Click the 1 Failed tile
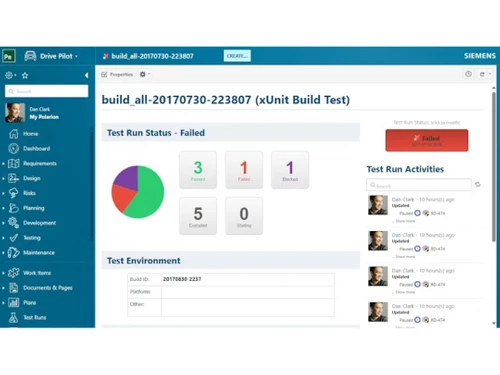The width and height of the screenshot is (500, 375). [x=244, y=170]
